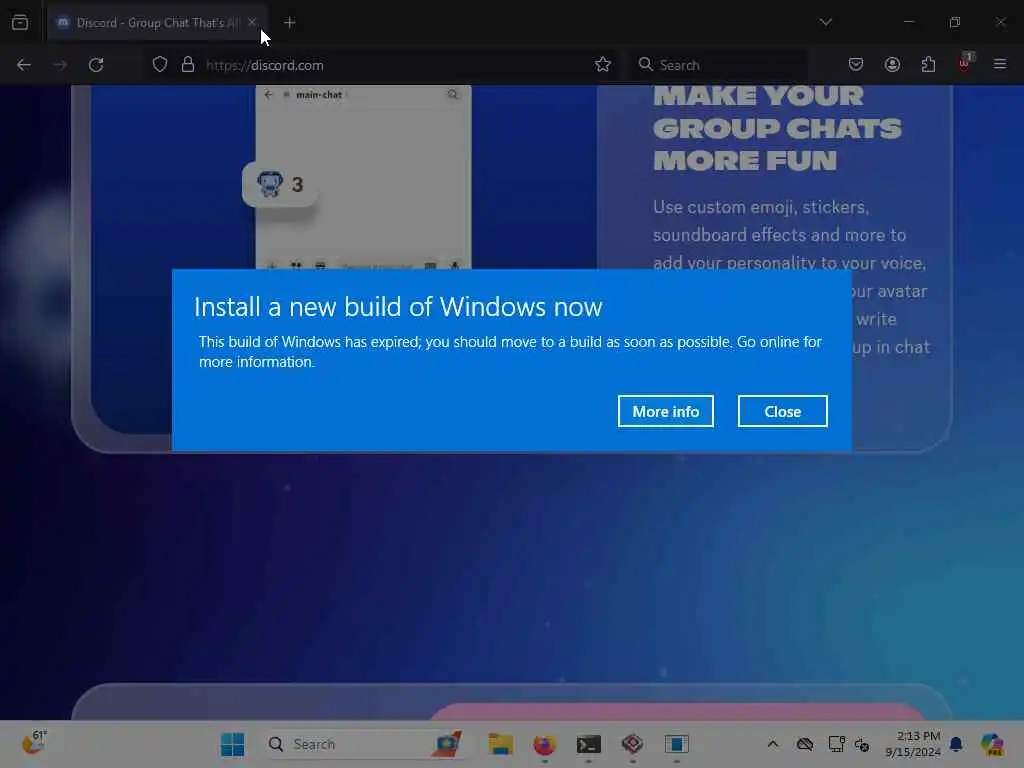Click the Firefox Search box
This screenshot has height=768, width=1024.
718,65
